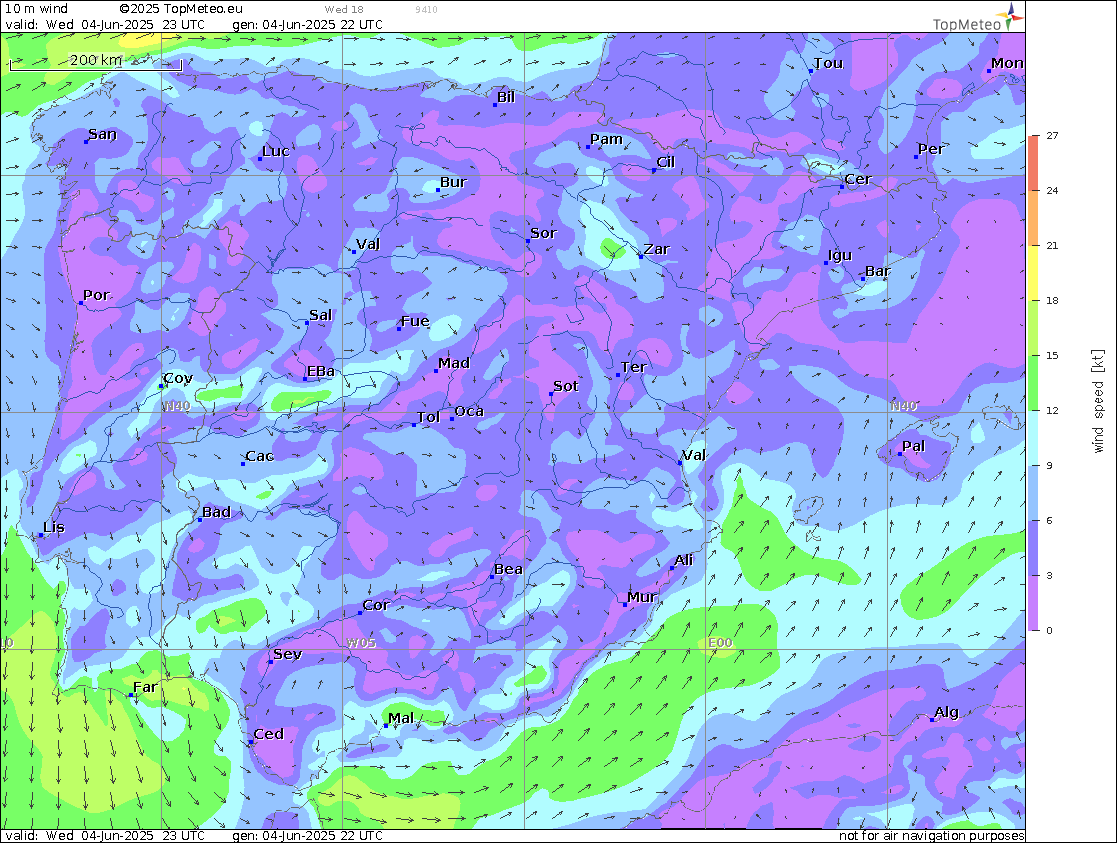
Task: Select the 'Mur' Murcia label
Action: pyautogui.click(x=642, y=596)
